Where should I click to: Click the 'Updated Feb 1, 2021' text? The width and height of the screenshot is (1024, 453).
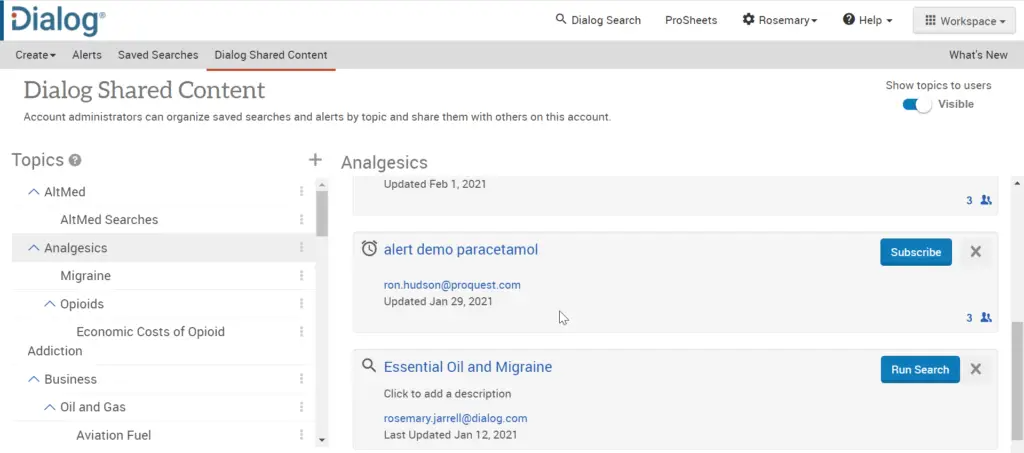435,184
